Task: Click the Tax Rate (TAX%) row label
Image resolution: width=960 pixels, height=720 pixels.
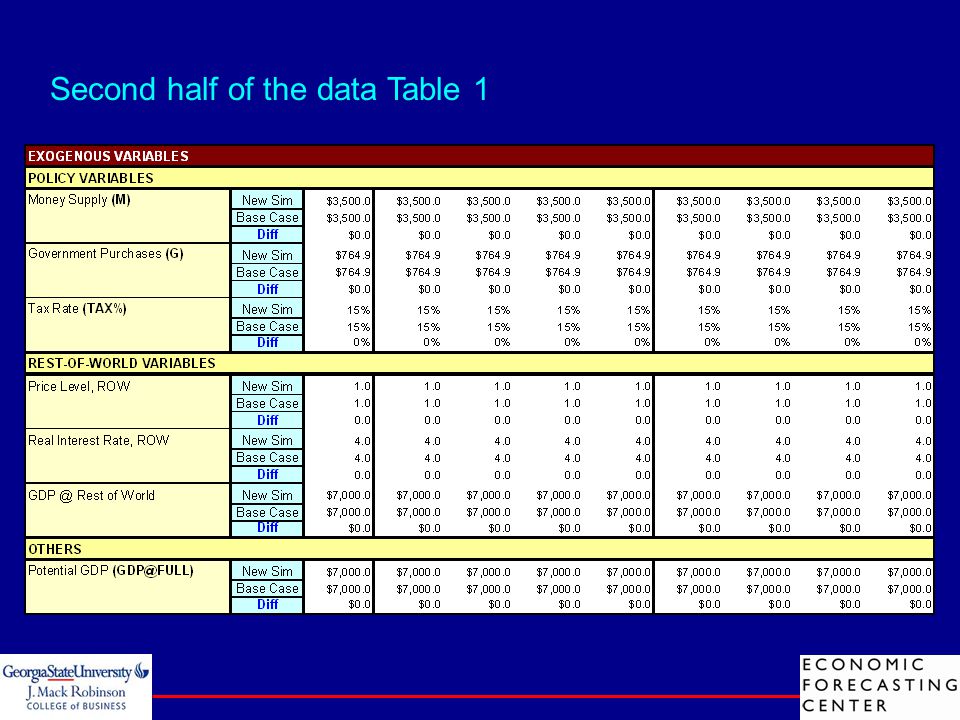Action: [77, 308]
